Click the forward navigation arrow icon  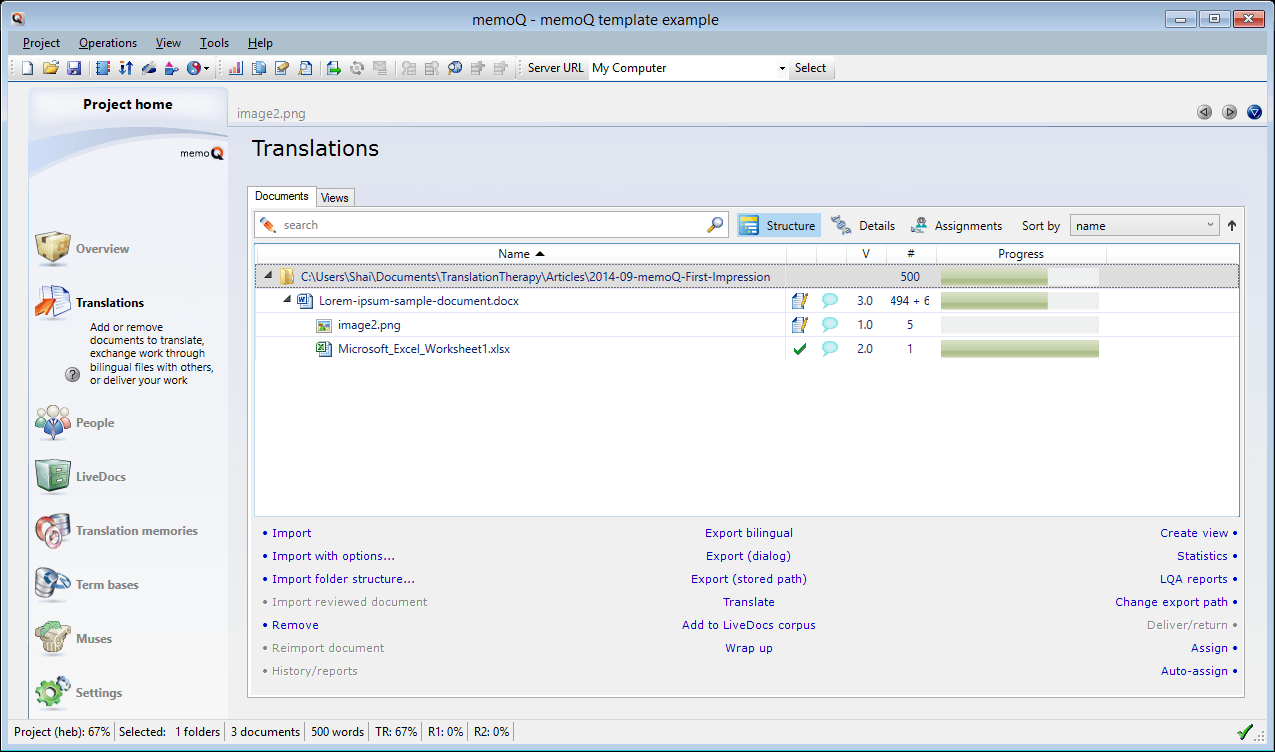pyautogui.click(x=1230, y=113)
